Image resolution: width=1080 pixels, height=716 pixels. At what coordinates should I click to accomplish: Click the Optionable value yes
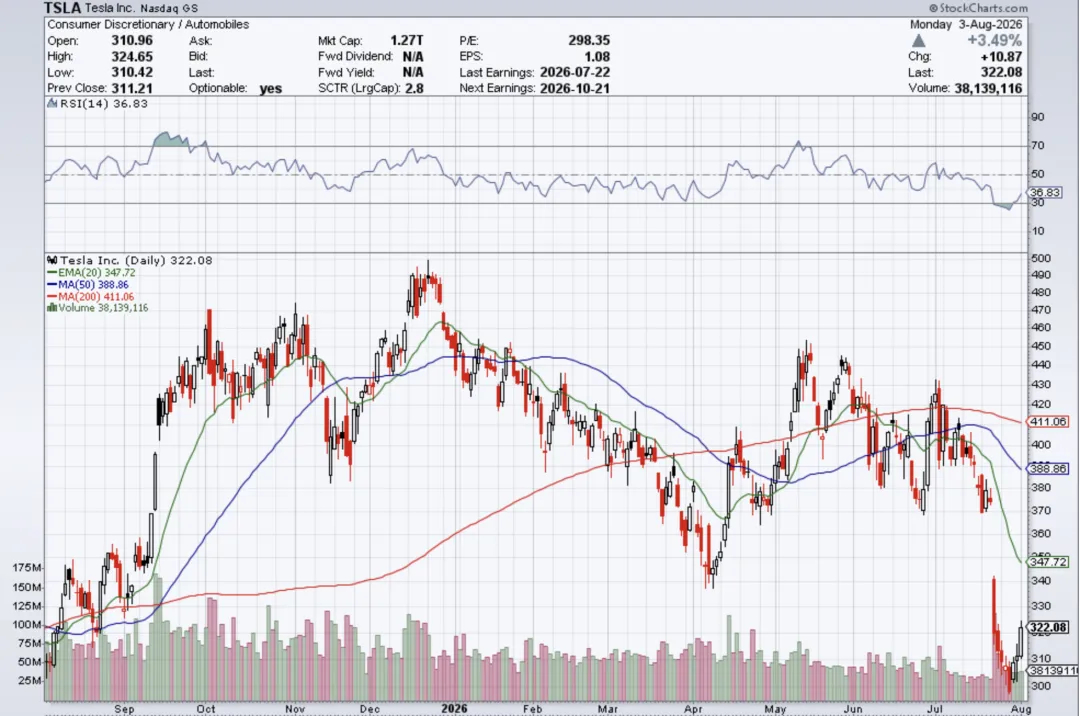(x=271, y=88)
